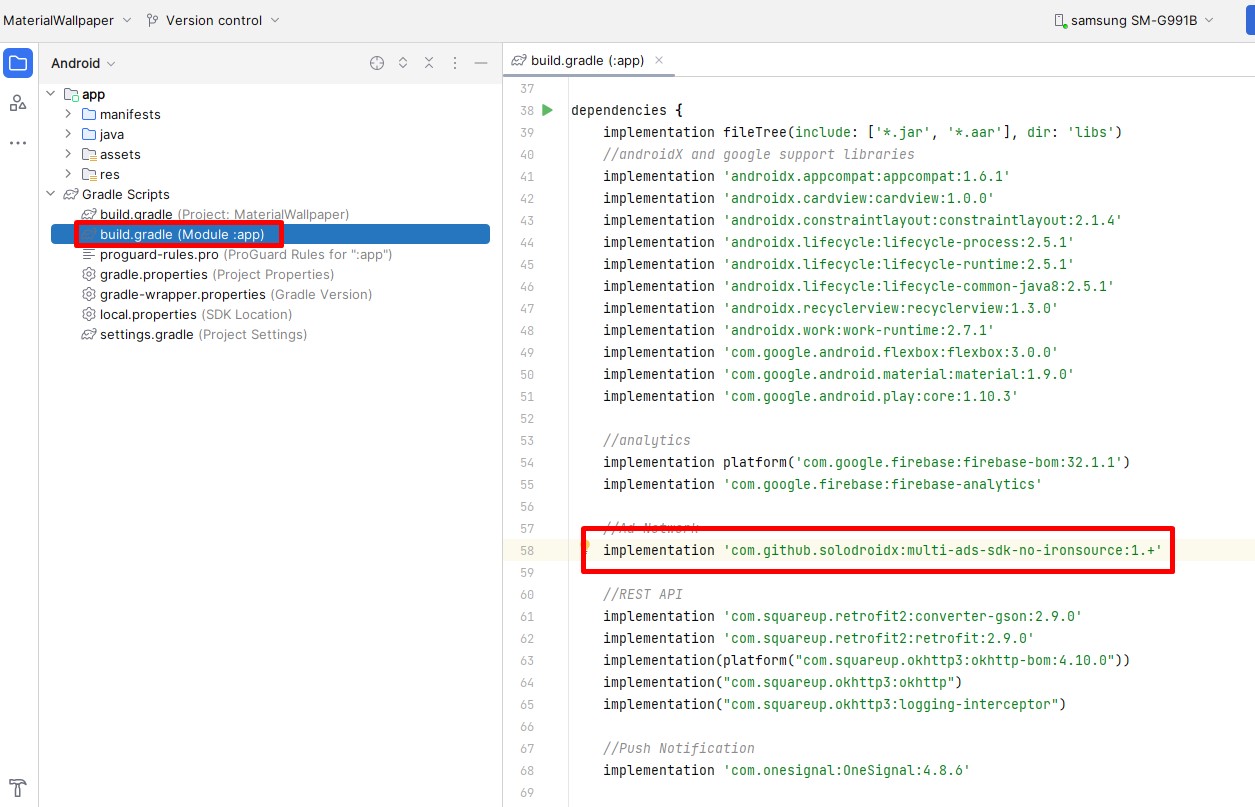This screenshot has height=807, width=1255.
Task: Select build.gradle (Module :app) file
Action: (270, 234)
